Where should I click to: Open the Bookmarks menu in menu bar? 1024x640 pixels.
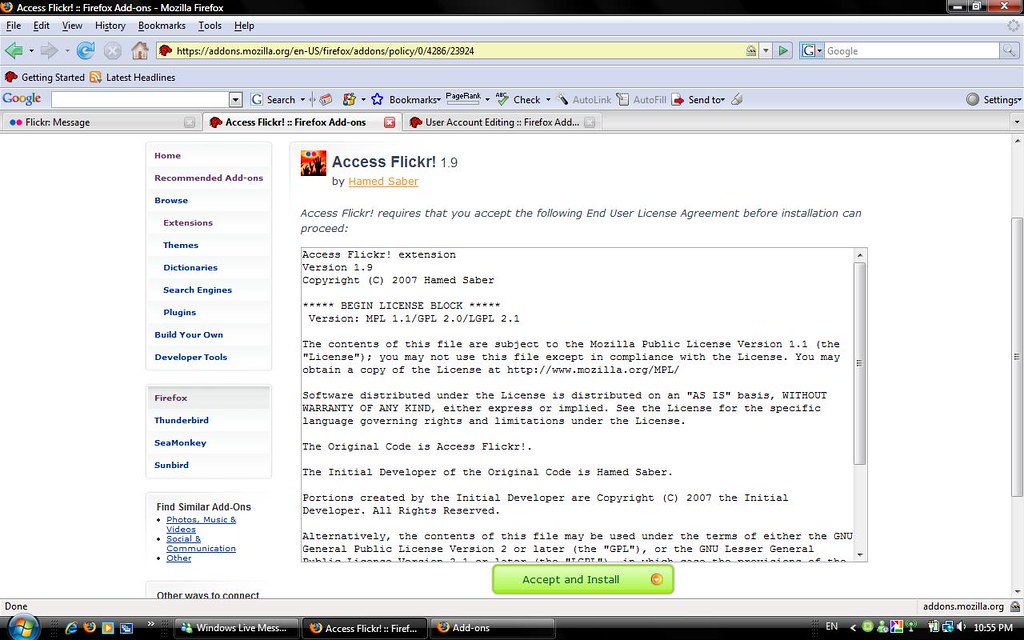[161, 25]
